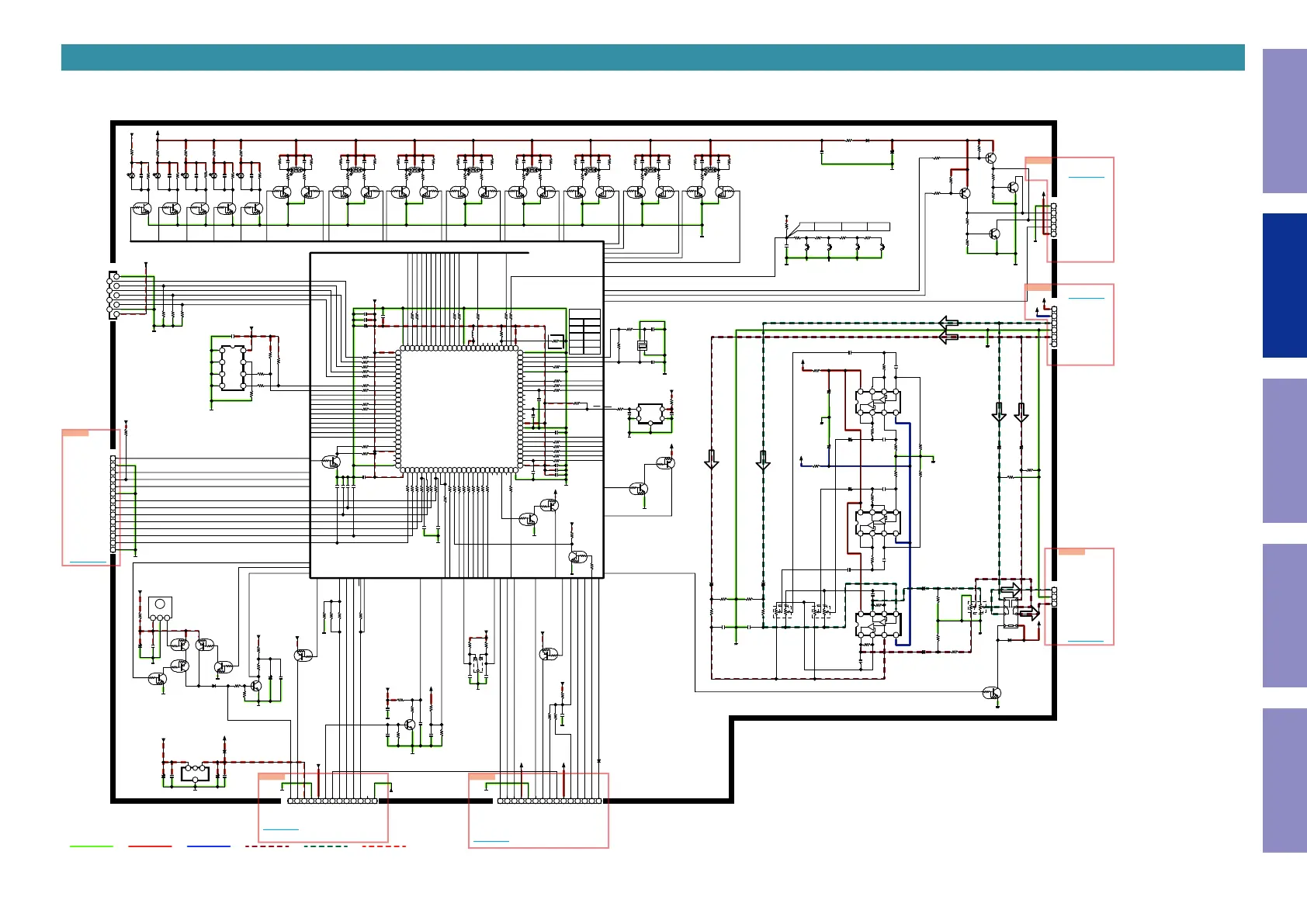This screenshot has width=1307, height=924.
Task: Click the bottom-center pin header connector
Action: click(x=549, y=801)
